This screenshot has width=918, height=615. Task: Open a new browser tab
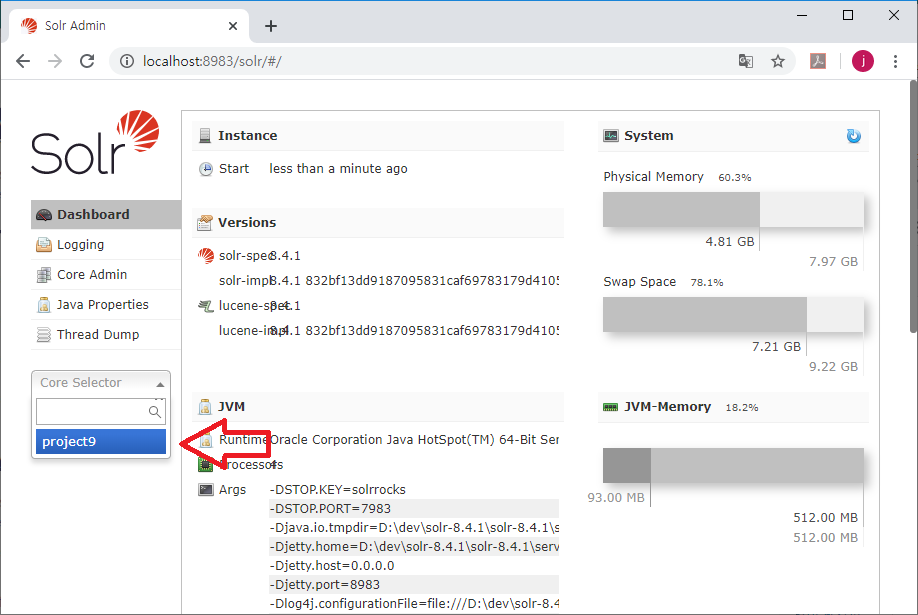(x=270, y=26)
